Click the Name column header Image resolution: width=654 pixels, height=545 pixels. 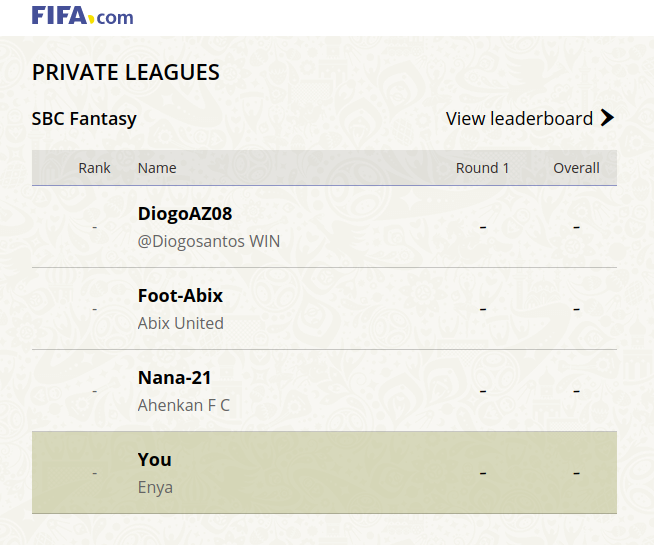157,168
